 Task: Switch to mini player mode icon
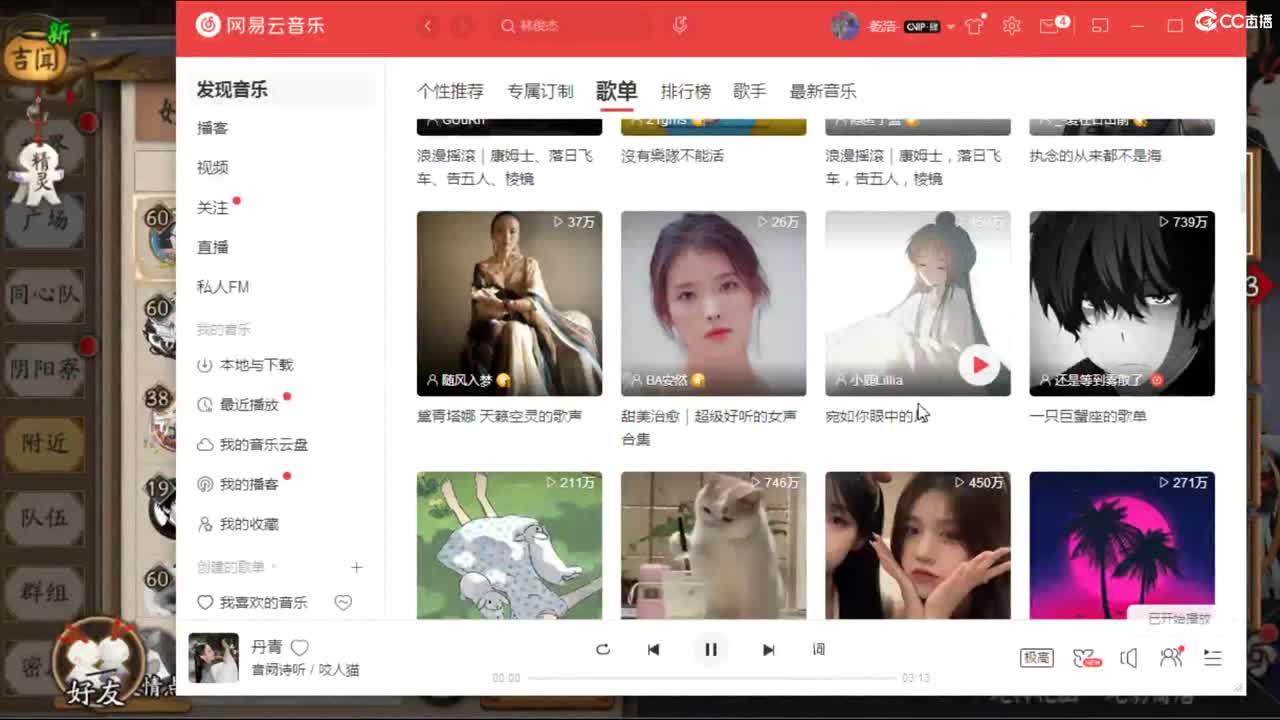pos(1100,26)
